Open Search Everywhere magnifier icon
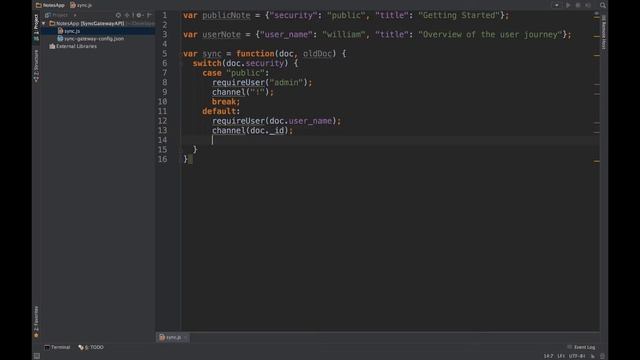Viewport: 640px width, 360px height. pos(603,5)
